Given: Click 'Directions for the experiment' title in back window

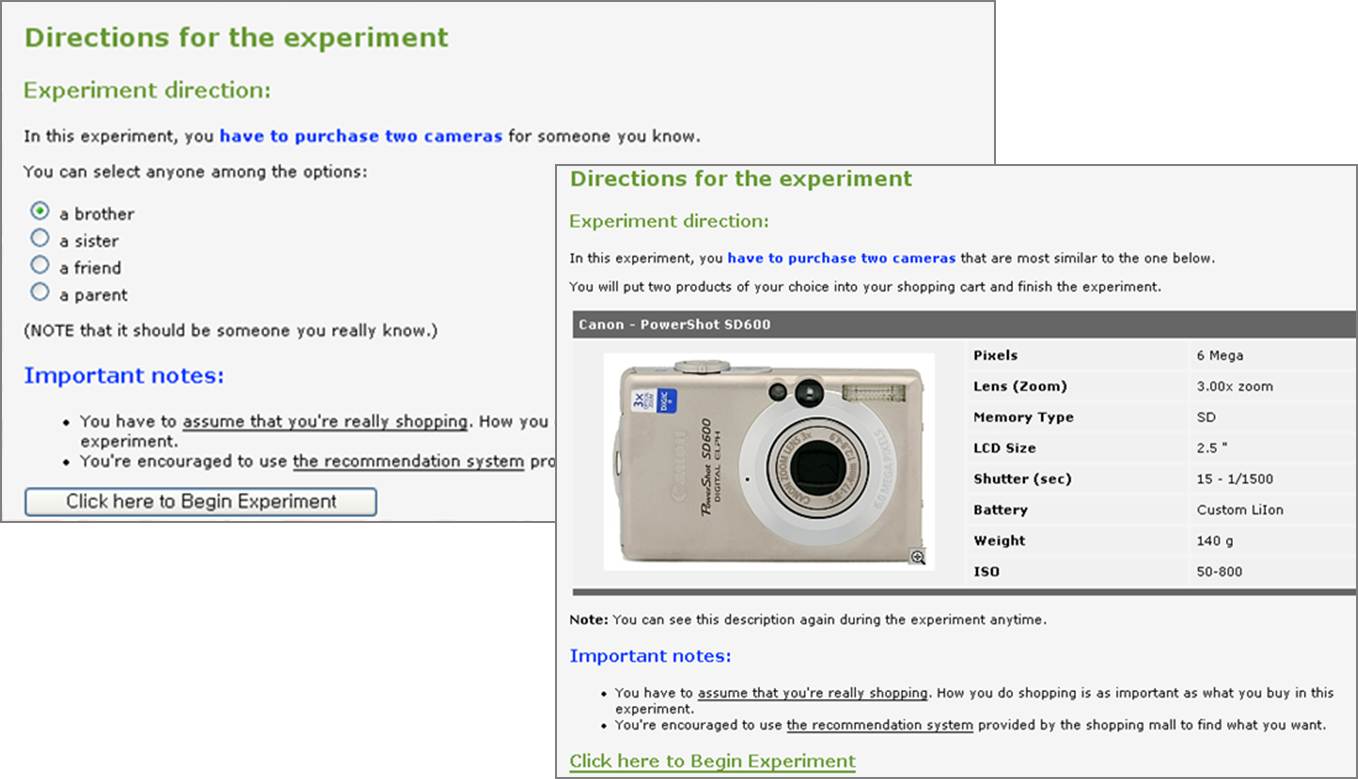Looking at the screenshot, I should tap(236, 38).
